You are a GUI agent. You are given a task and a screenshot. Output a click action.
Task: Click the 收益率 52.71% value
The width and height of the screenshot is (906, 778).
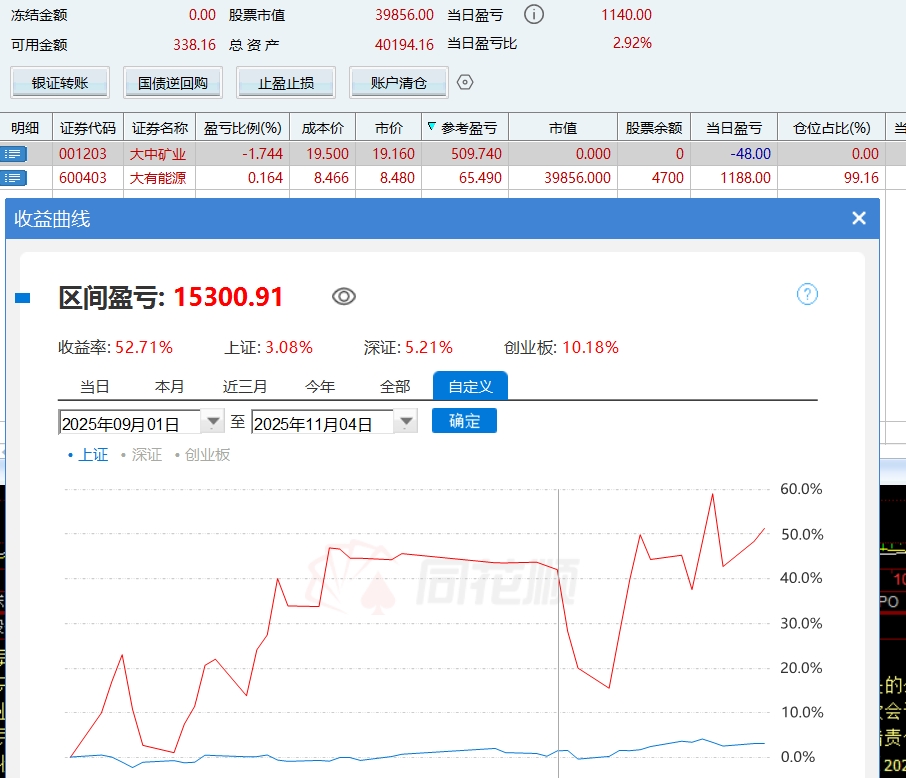[144, 347]
